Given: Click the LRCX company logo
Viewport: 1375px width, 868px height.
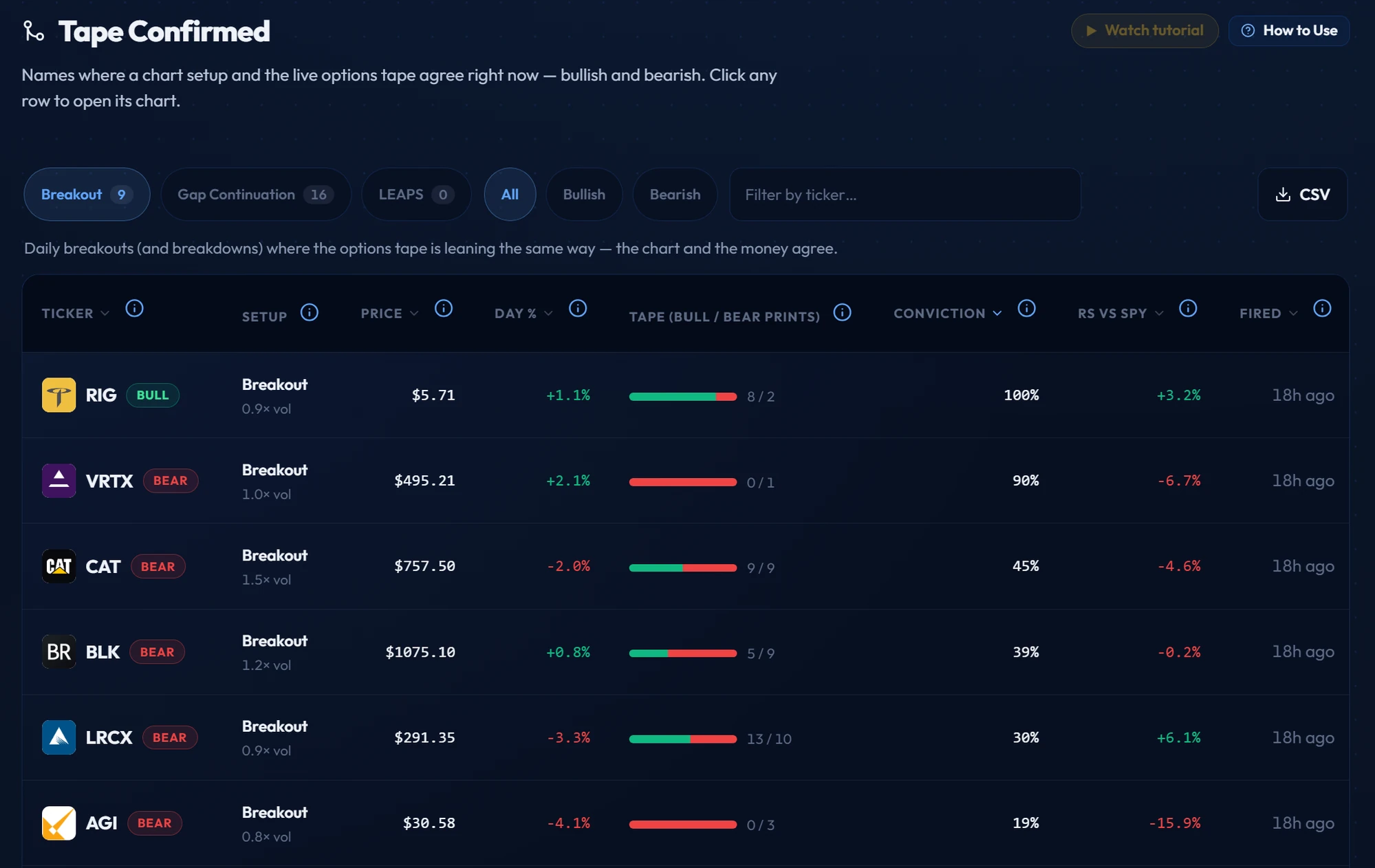Looking at the screenshot, I should (59, 737).
